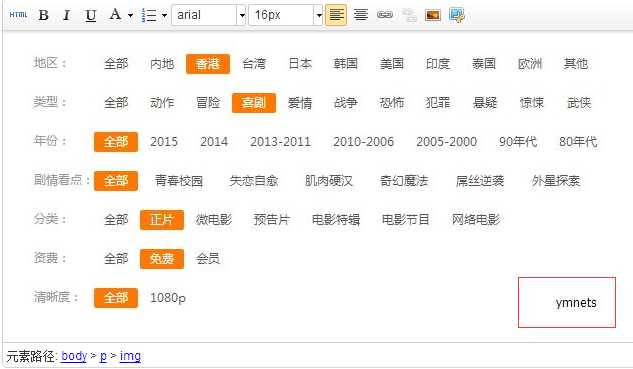Expand the font family dropdown arrow

(x=242, y=15)
